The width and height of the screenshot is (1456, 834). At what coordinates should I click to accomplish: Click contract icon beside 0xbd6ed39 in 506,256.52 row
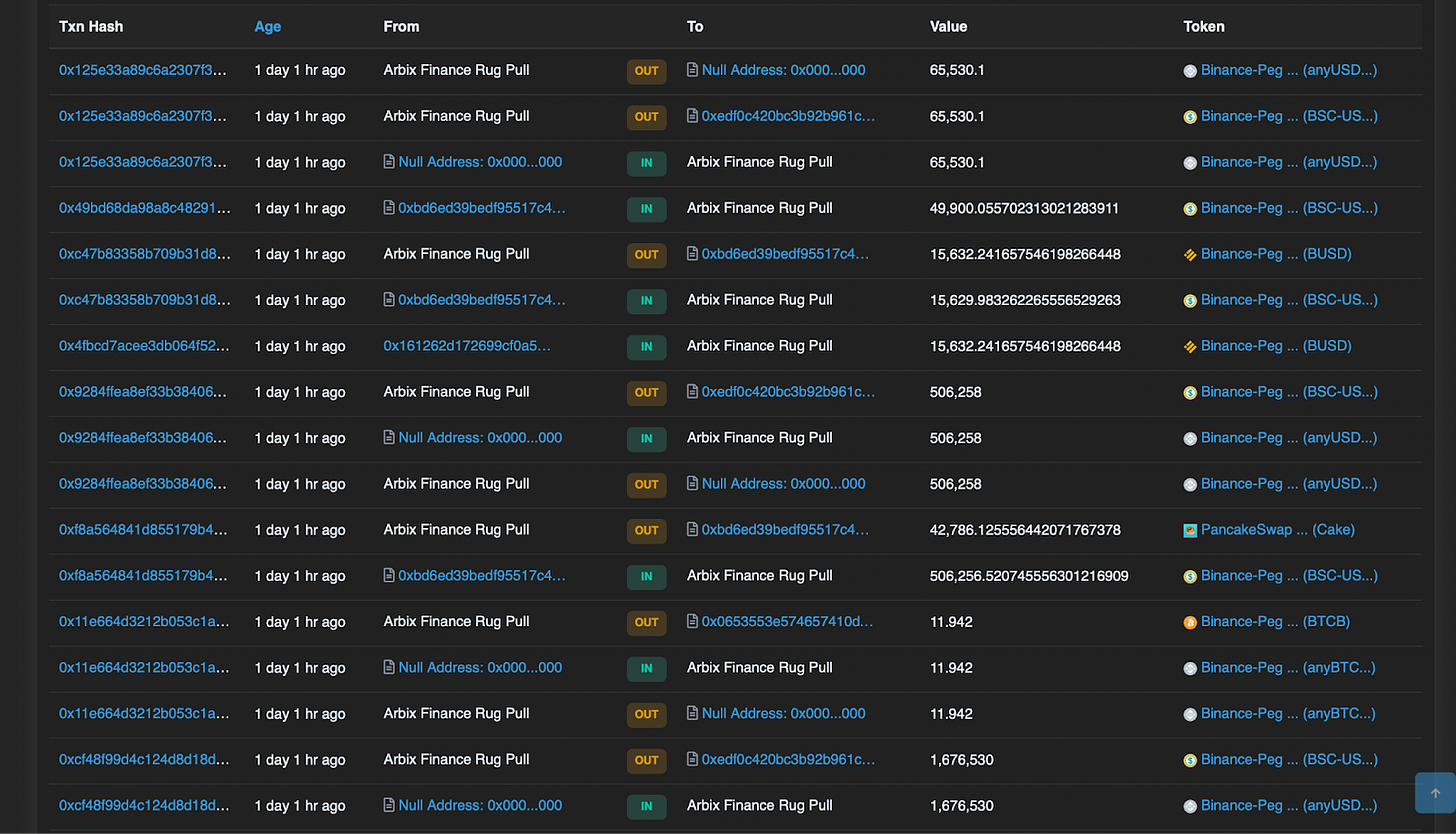point(389,576)
